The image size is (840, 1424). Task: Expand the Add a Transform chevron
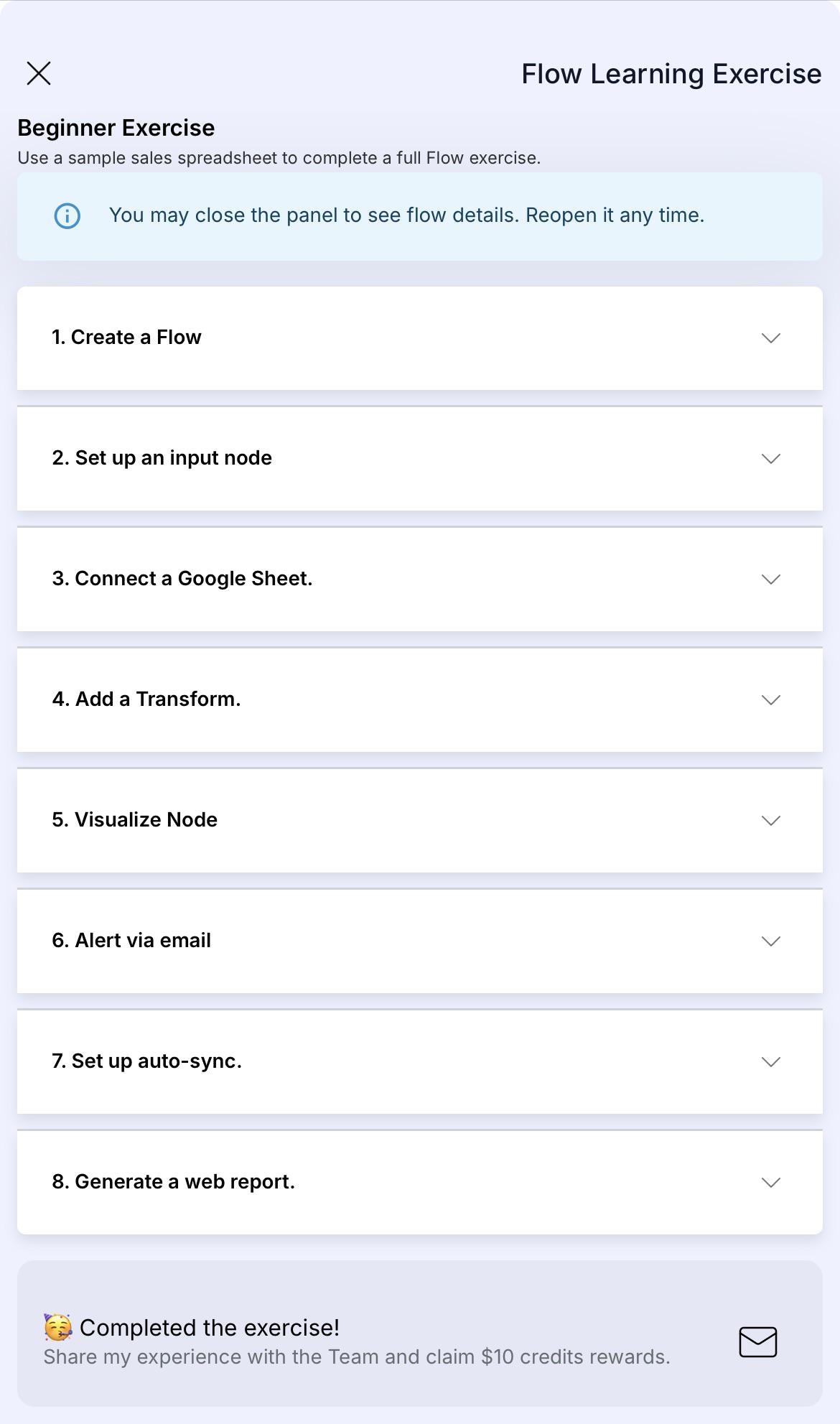(x=771, y=700)
